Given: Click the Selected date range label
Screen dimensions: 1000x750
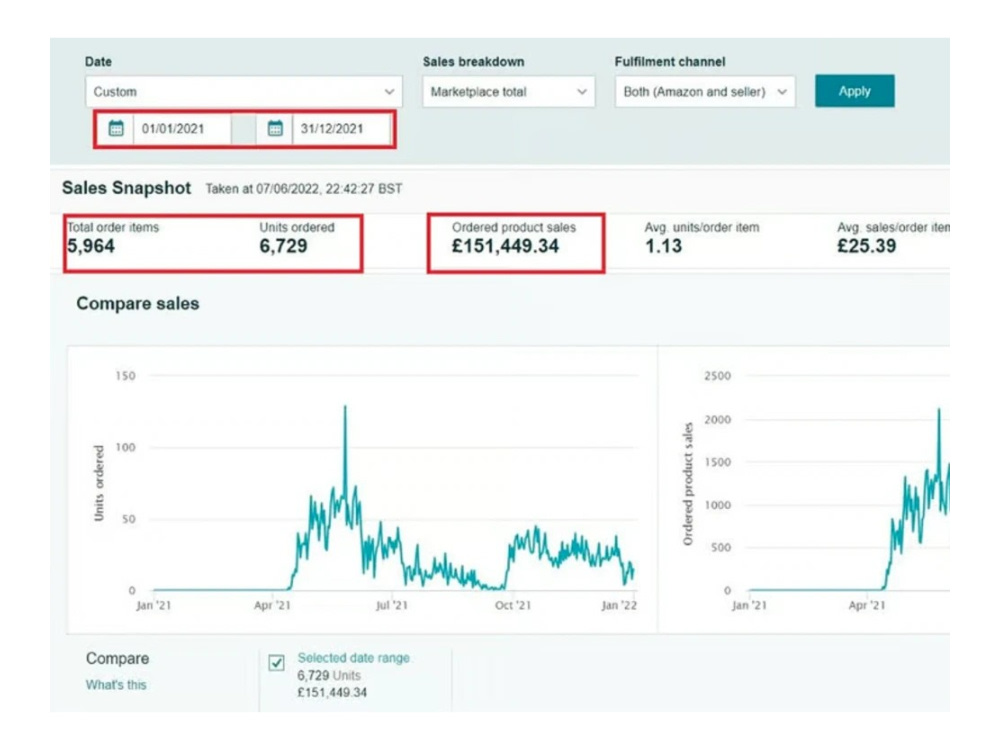Looking at the screenshot, I should (353, 658).
